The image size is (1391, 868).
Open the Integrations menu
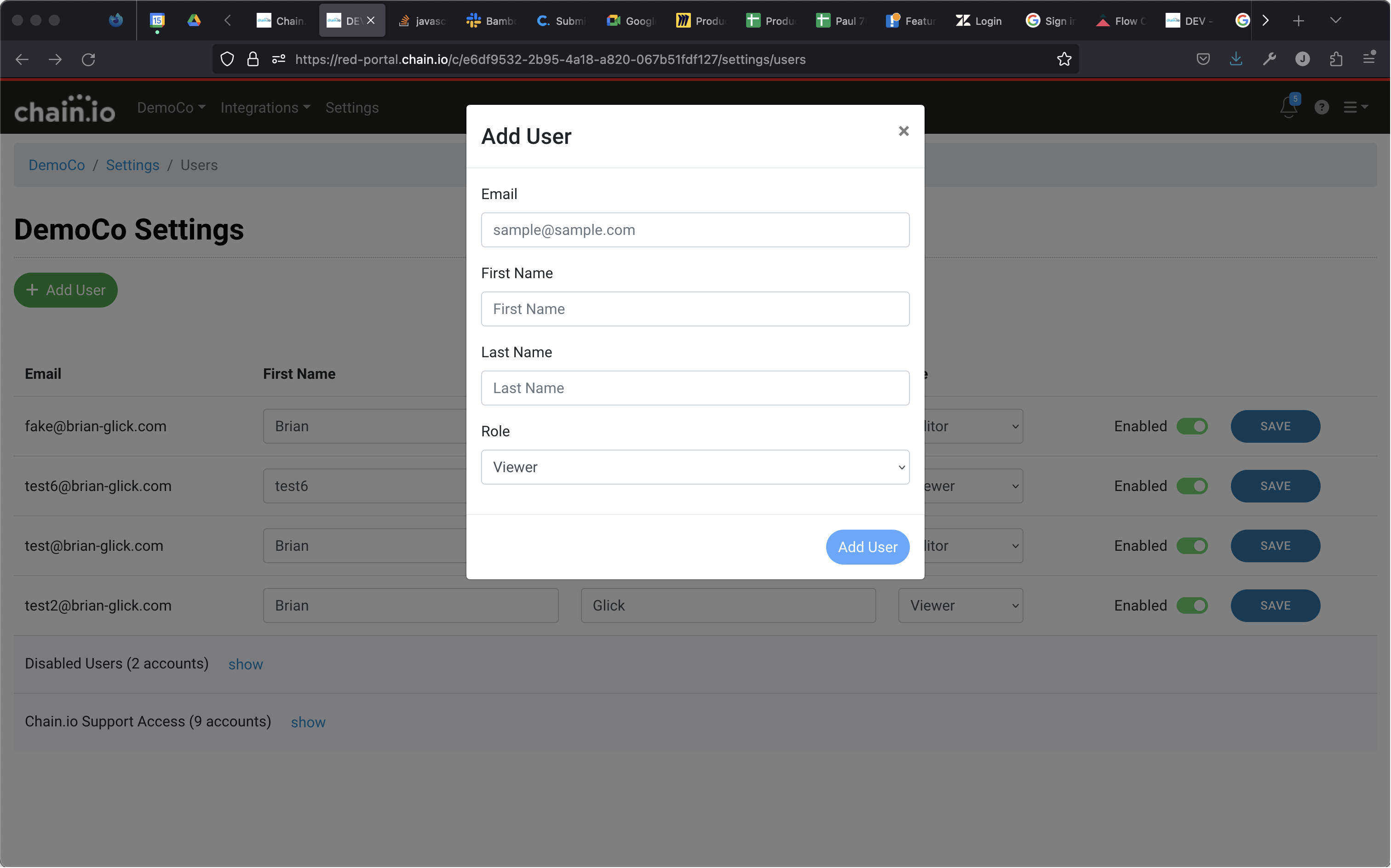click(265, 108)
